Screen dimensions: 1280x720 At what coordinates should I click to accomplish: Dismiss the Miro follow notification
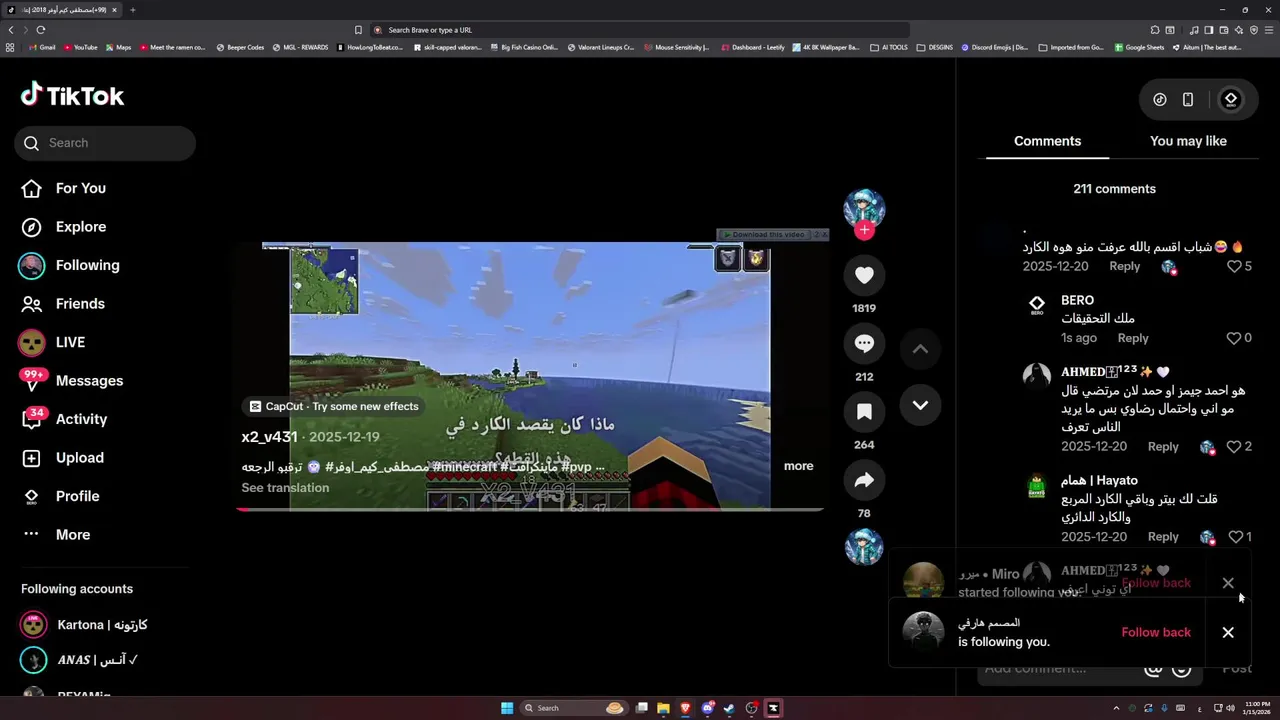tap(1228, 583)
